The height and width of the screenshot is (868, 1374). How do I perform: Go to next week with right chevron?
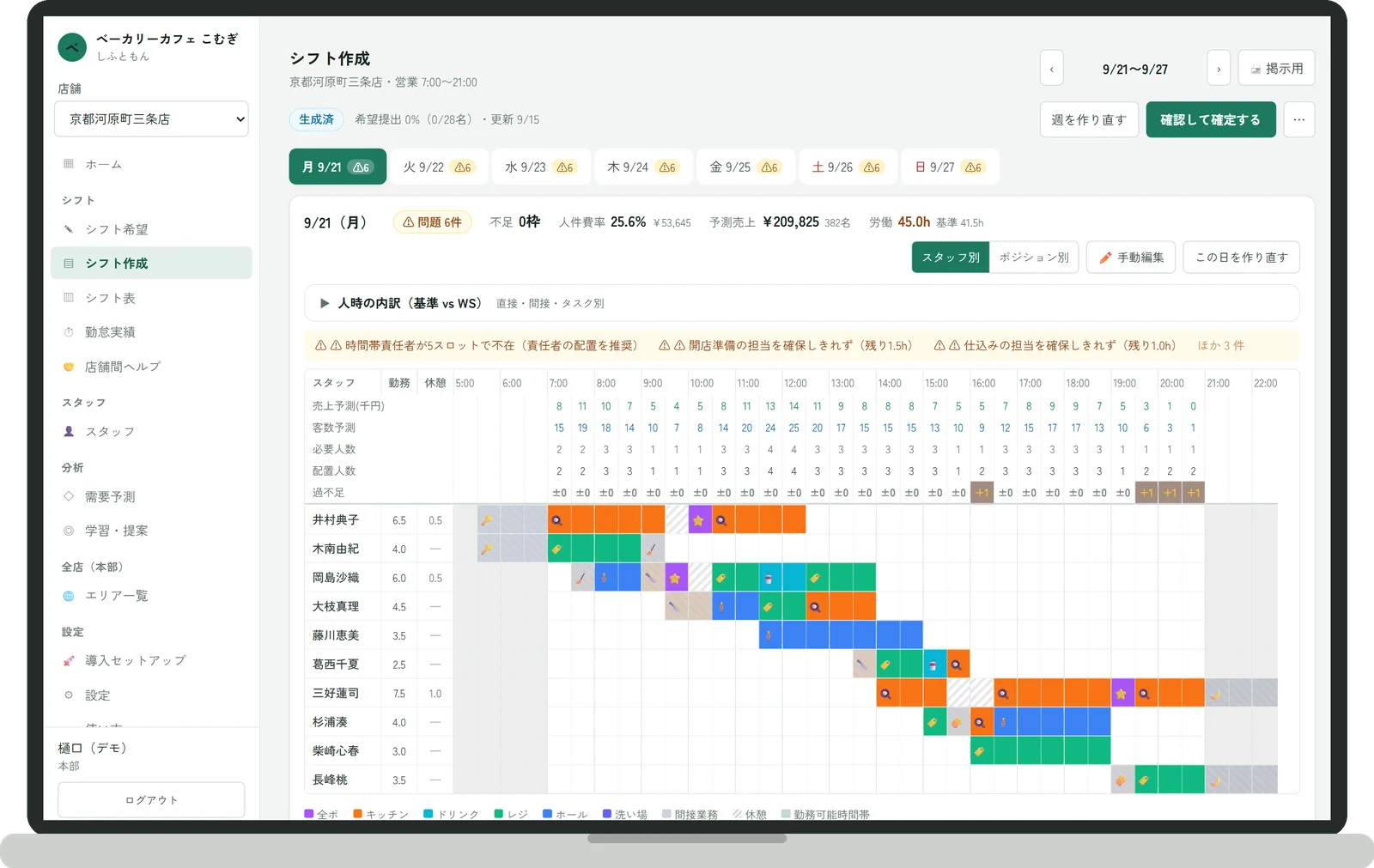click(x=1219, y=69)
